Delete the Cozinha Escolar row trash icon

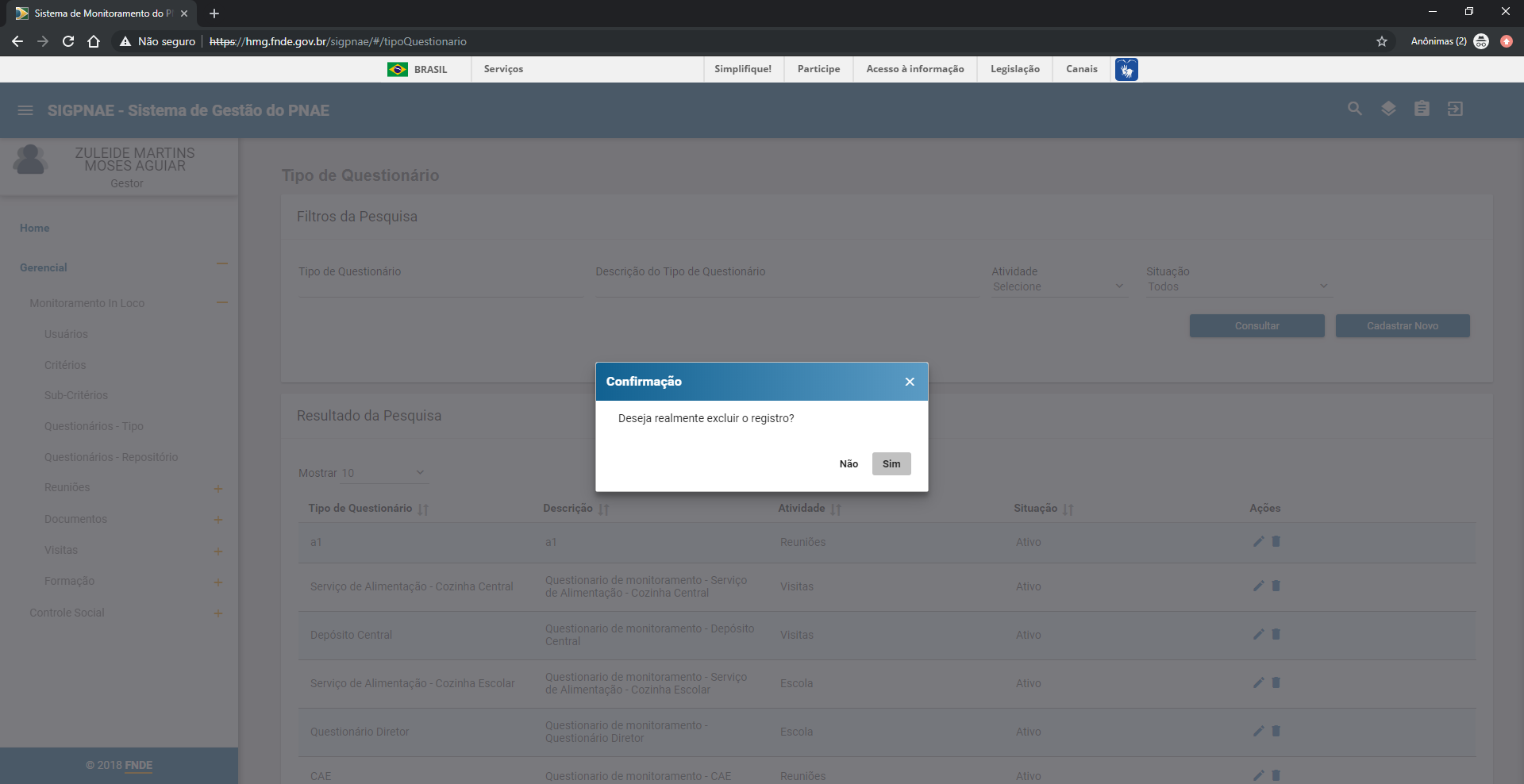[x=1276, y=682]
